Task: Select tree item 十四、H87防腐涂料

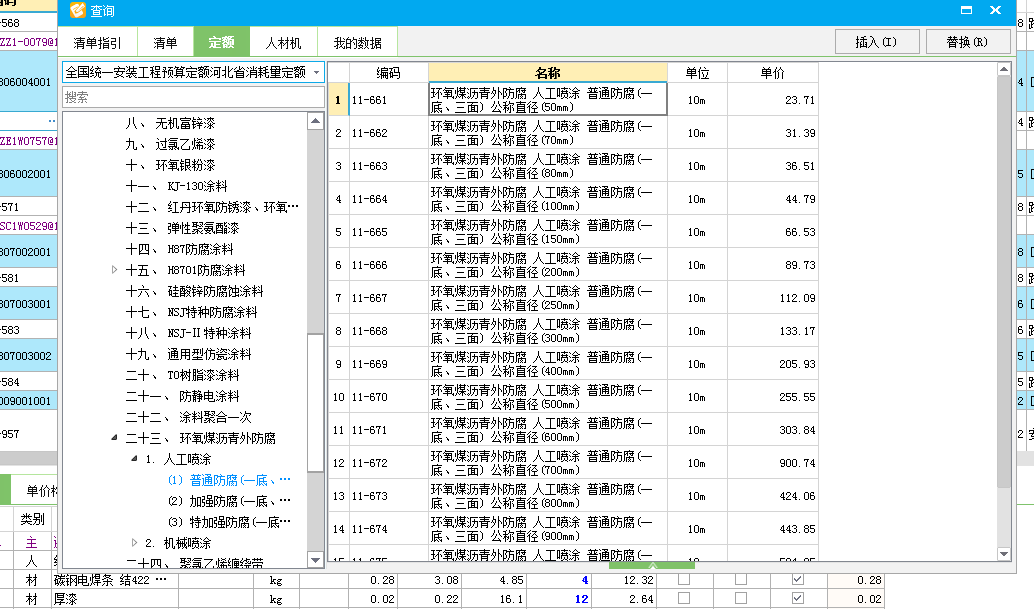Action: pos(179,249)
